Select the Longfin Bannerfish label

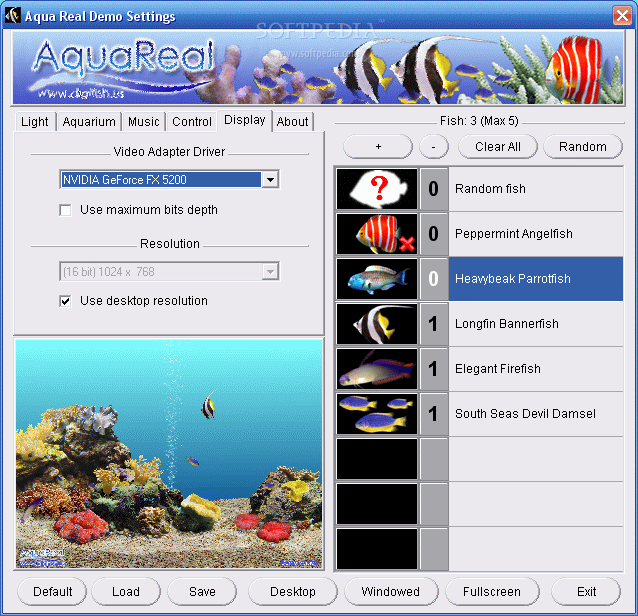coord(507,324)
